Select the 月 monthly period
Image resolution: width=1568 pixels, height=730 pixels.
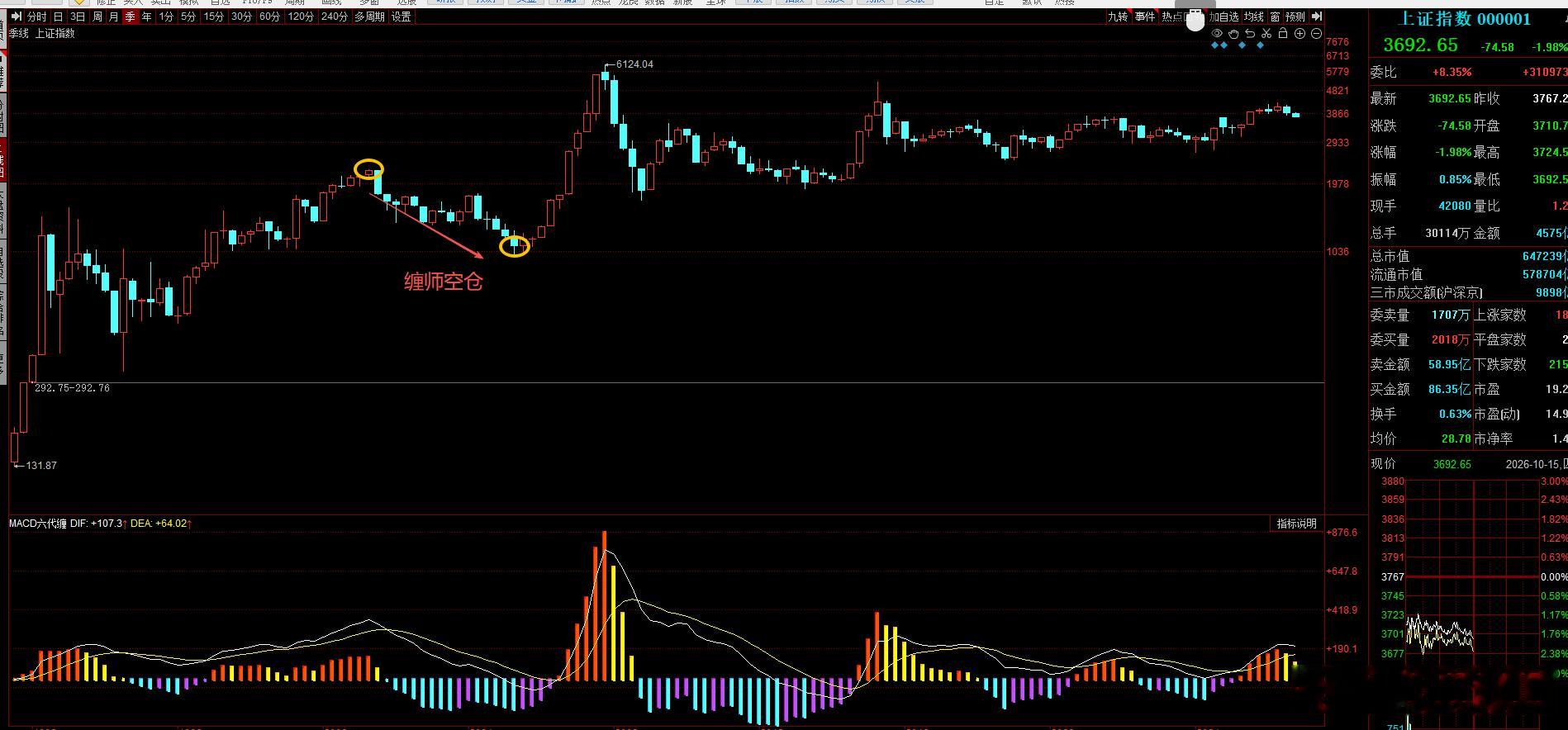point(114,17)
